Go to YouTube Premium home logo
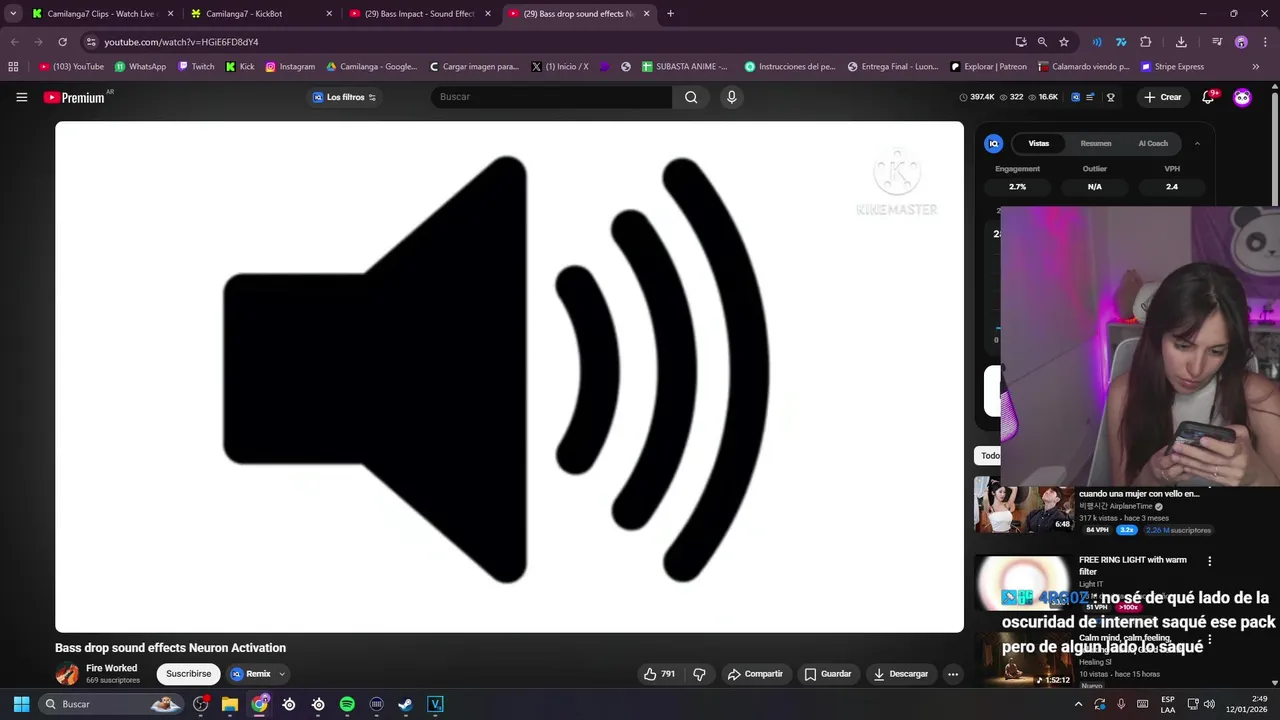The height and width of the screenshot is (720, 1280). point(74,97)
